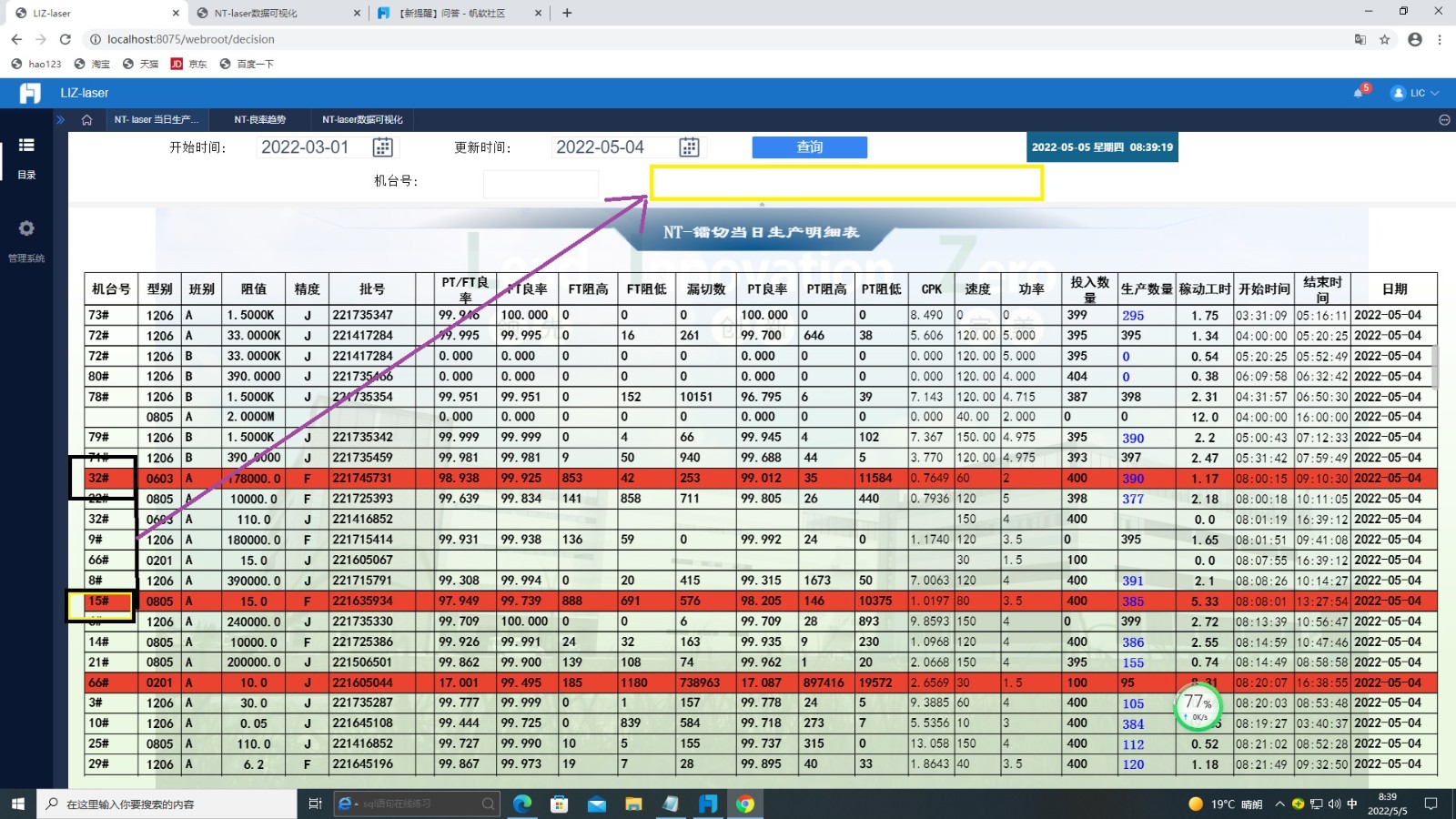Click the 生产数量 link 377 for batch 221725393
Screen dimensions: 1456x819
(1133, 499)
